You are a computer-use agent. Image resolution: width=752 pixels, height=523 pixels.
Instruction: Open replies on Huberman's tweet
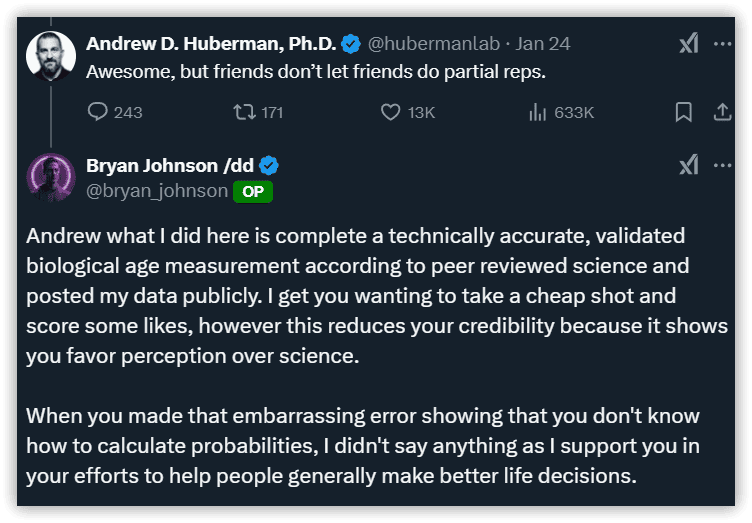pos(115,112)
